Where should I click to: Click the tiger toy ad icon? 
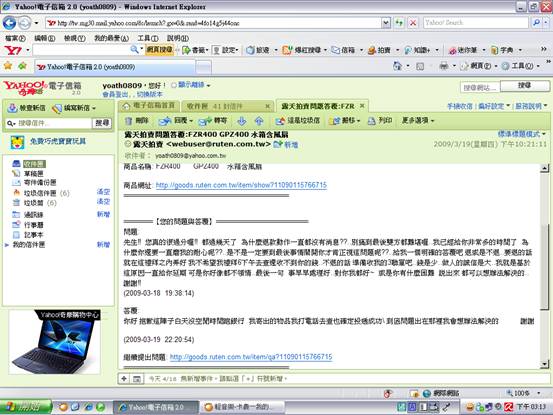[17, 142]
